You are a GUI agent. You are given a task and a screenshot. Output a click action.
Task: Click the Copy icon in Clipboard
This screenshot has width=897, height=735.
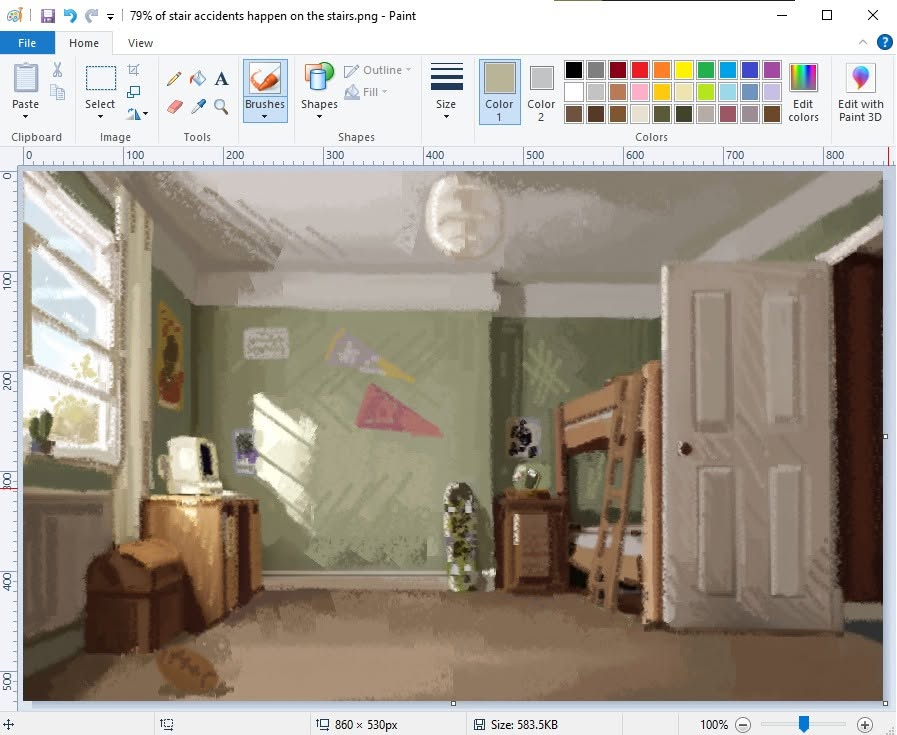(57, 92)
